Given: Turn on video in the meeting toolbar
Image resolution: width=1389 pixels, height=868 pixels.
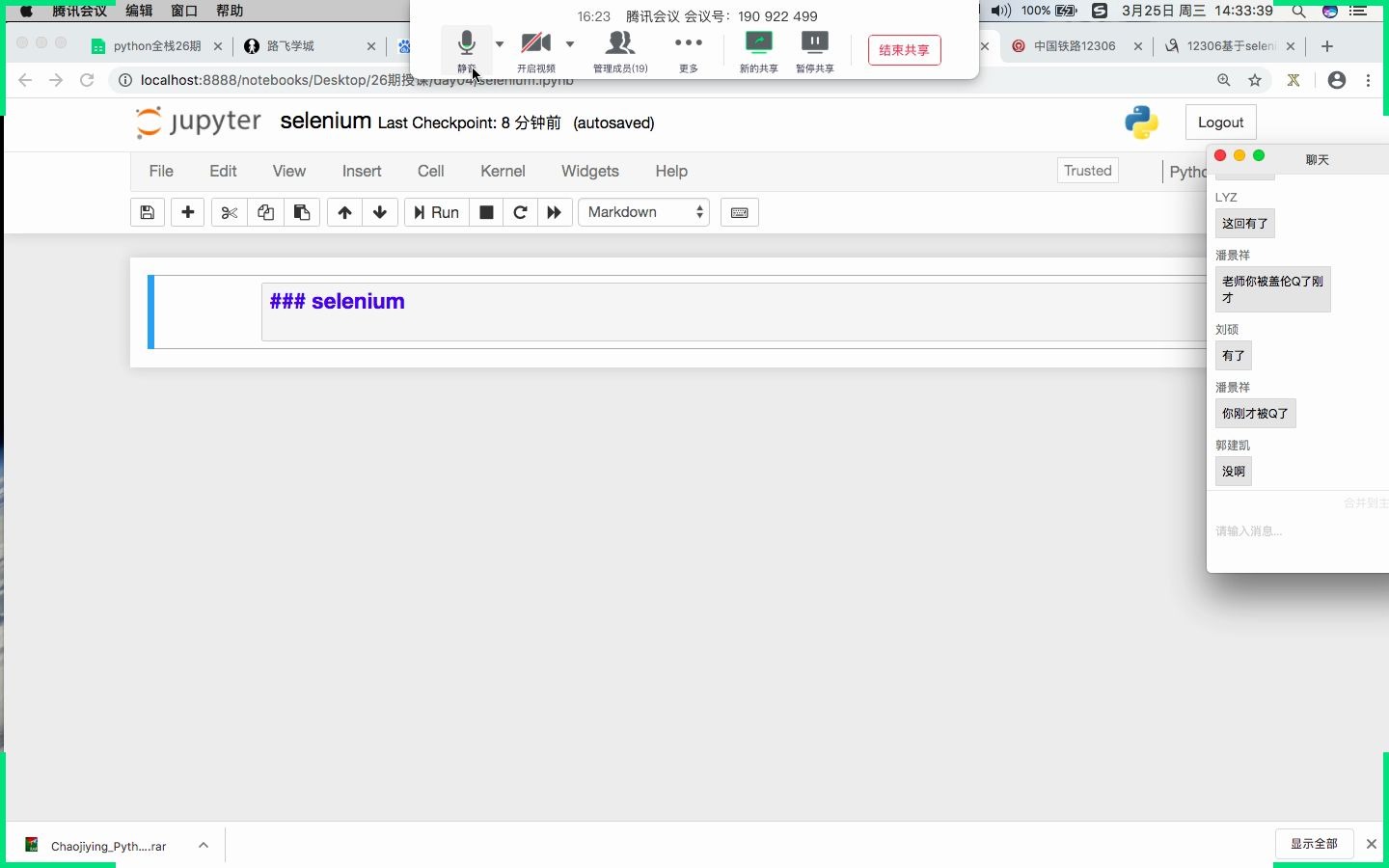Looking at the screenshot, I should (x=536, y=50).
